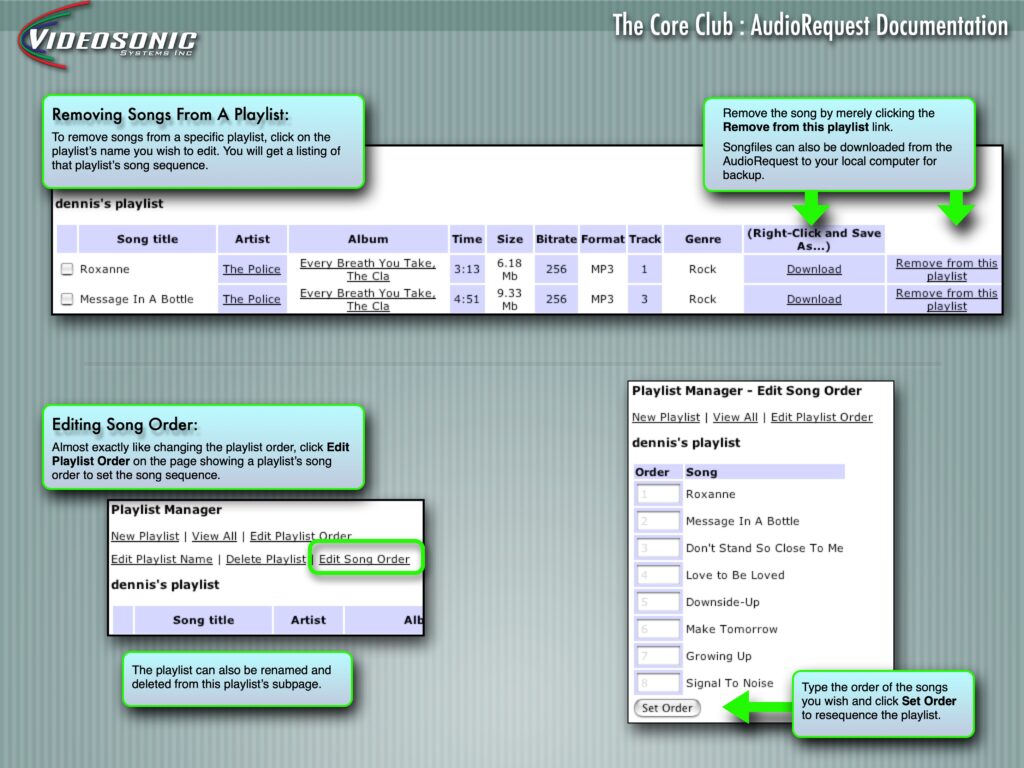
Task: Click the highlighted Edit Song Order link
Action: coord(364,559)
